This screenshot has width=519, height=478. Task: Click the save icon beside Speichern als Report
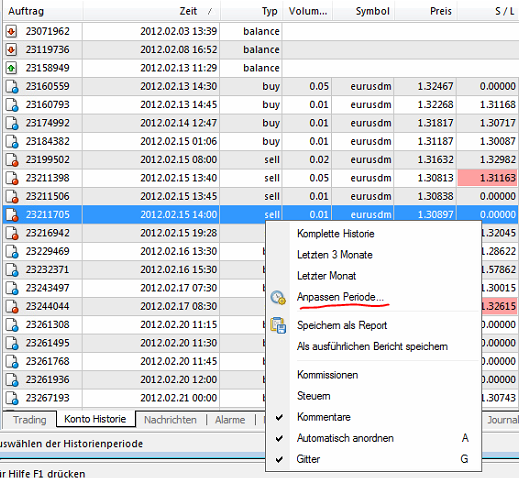(278, 325)
